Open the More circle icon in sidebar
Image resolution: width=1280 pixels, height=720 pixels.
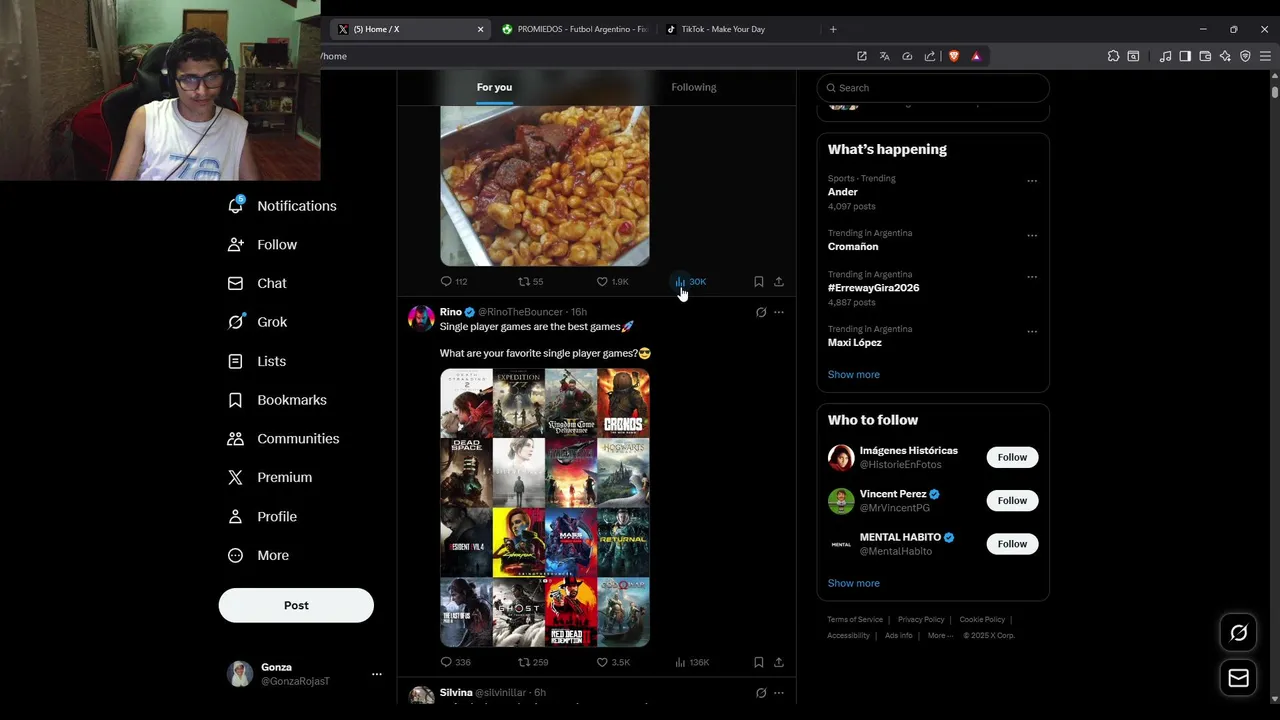coord(236,555)
